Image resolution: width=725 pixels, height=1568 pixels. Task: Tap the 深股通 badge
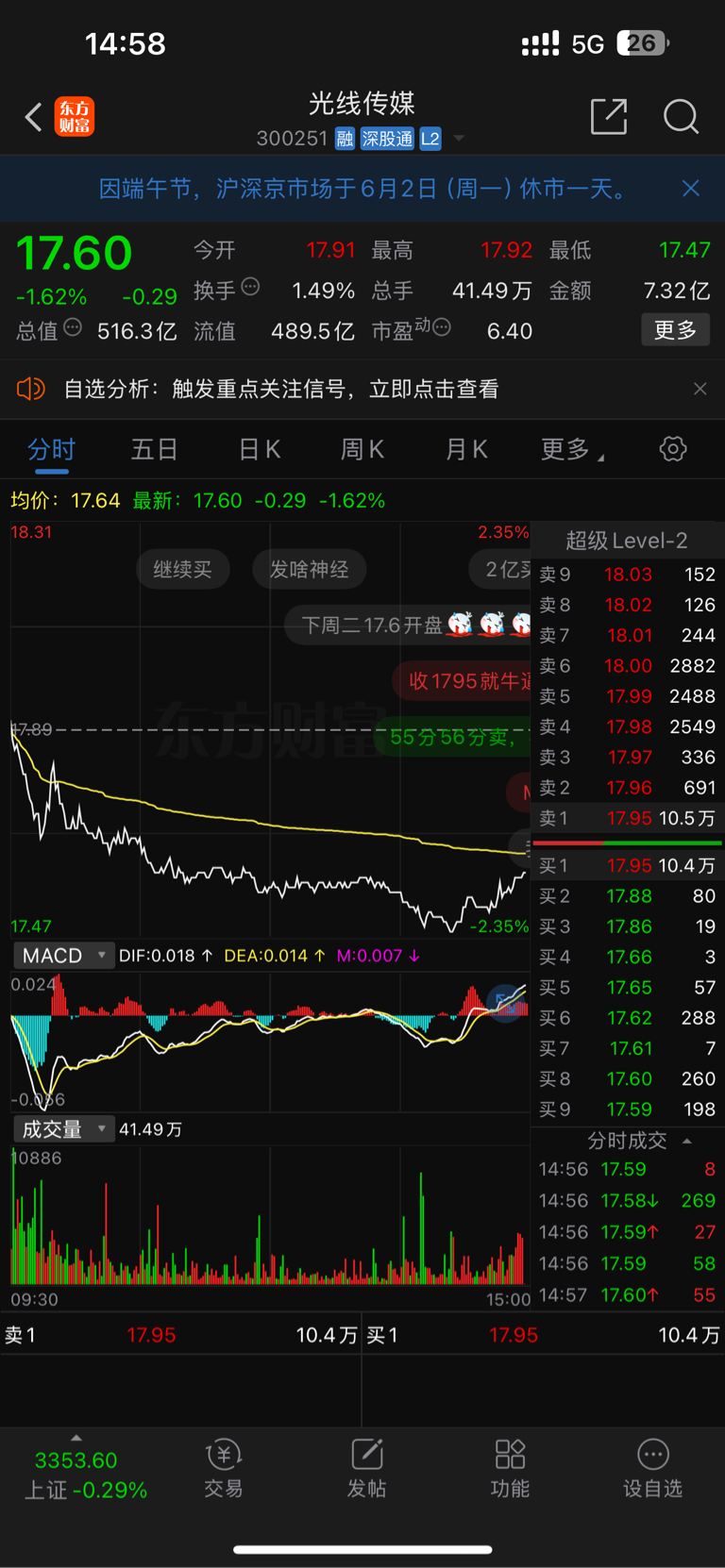tap(387, 139)
